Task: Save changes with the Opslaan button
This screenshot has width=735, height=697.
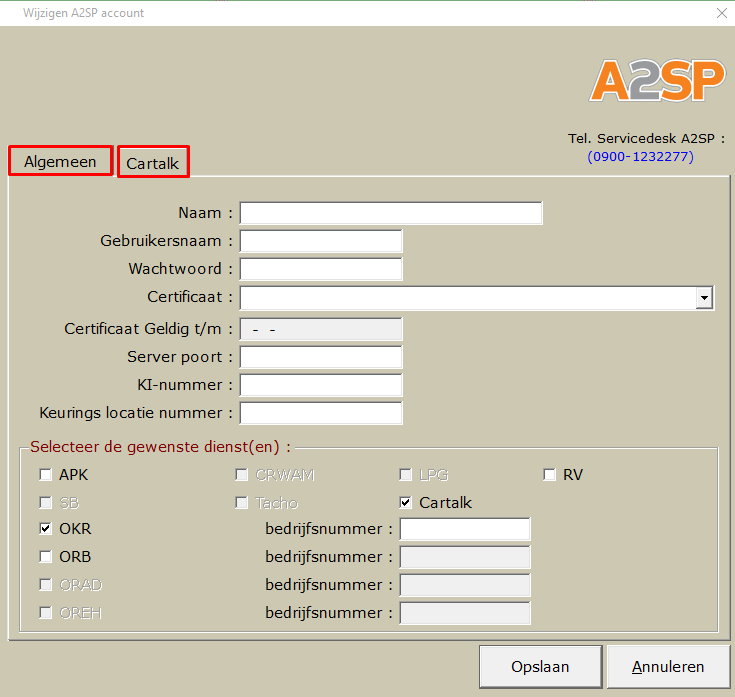Action: click(x=540, y=667)
